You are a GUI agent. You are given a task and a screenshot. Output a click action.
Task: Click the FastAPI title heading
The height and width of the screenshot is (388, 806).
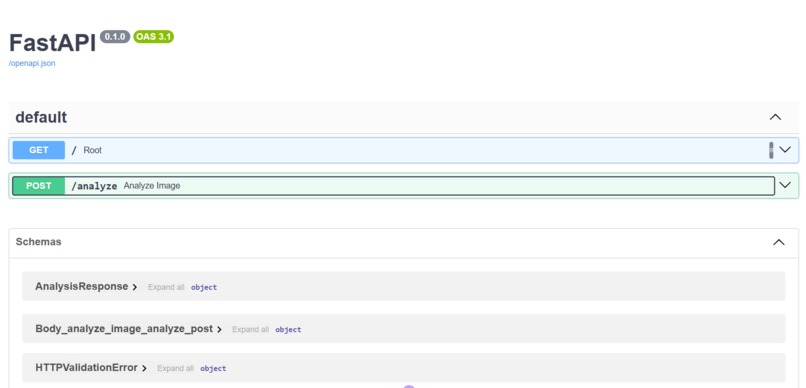tap(52, 43)
